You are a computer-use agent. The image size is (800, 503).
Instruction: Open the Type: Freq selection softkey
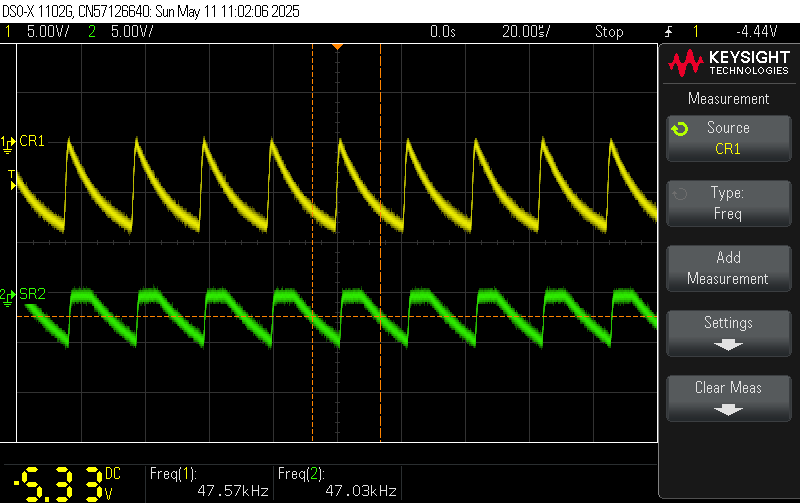(727, 203)
